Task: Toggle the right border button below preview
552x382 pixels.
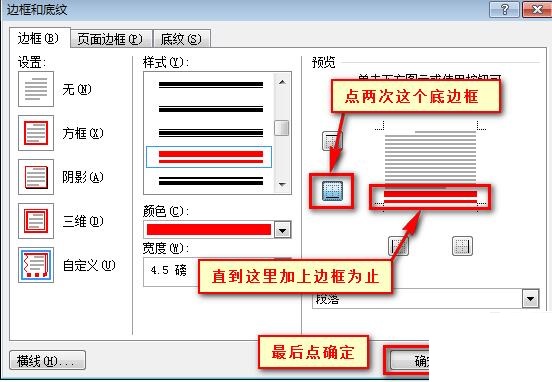Action: tap(462, 245)
